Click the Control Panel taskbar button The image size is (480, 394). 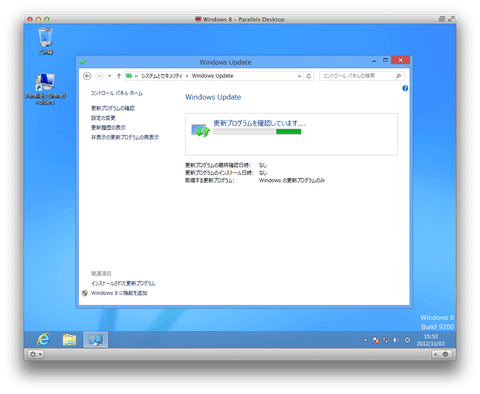click(x=95, y=340)
